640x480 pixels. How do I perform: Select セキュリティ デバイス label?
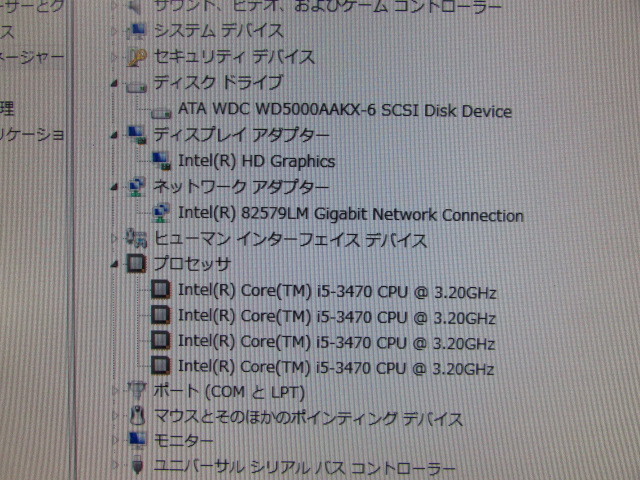pyautogui.click(x=234, y=57)
